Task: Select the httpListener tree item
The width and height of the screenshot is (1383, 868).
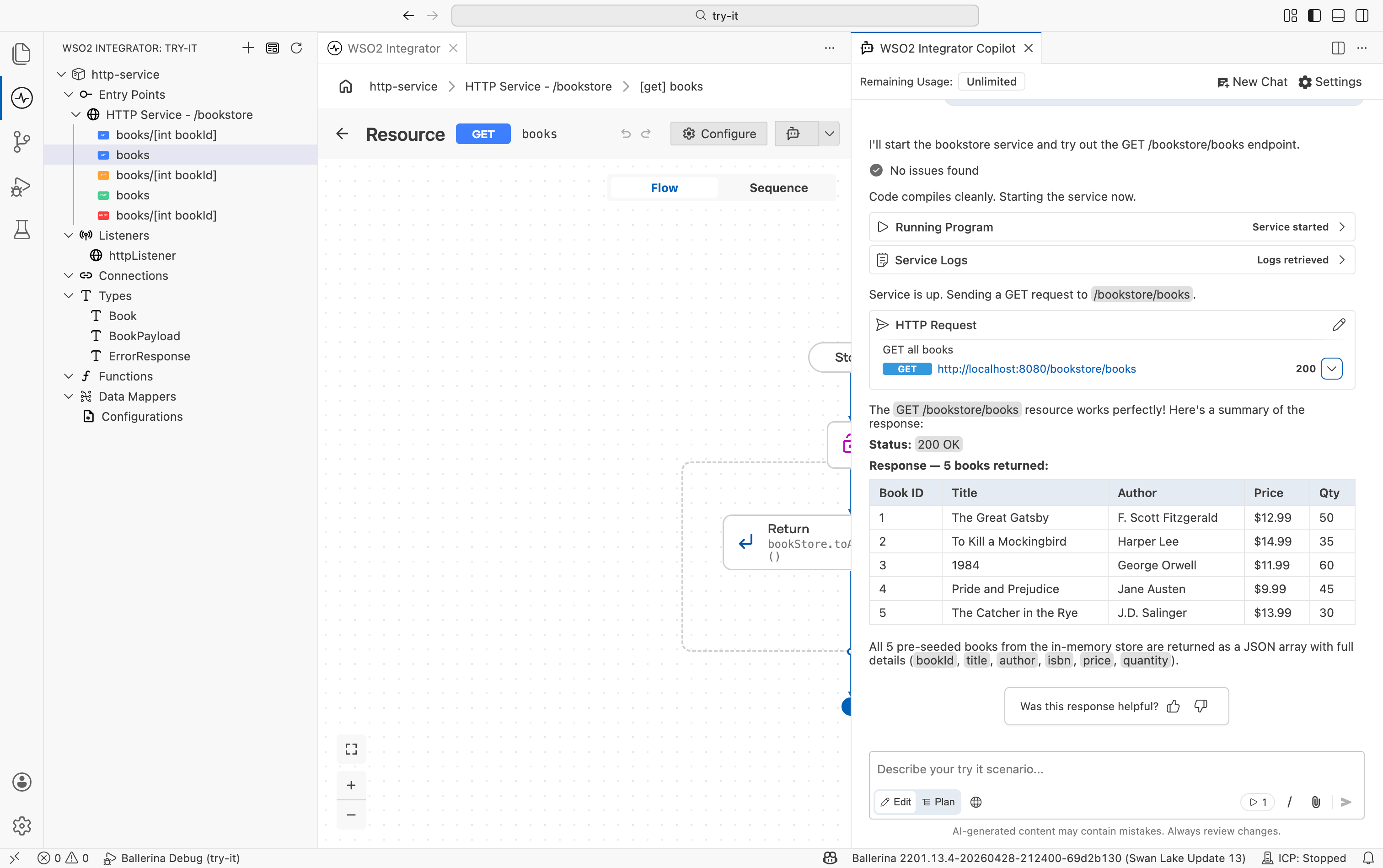Action: pyautogui.click(x=142, y=256)
